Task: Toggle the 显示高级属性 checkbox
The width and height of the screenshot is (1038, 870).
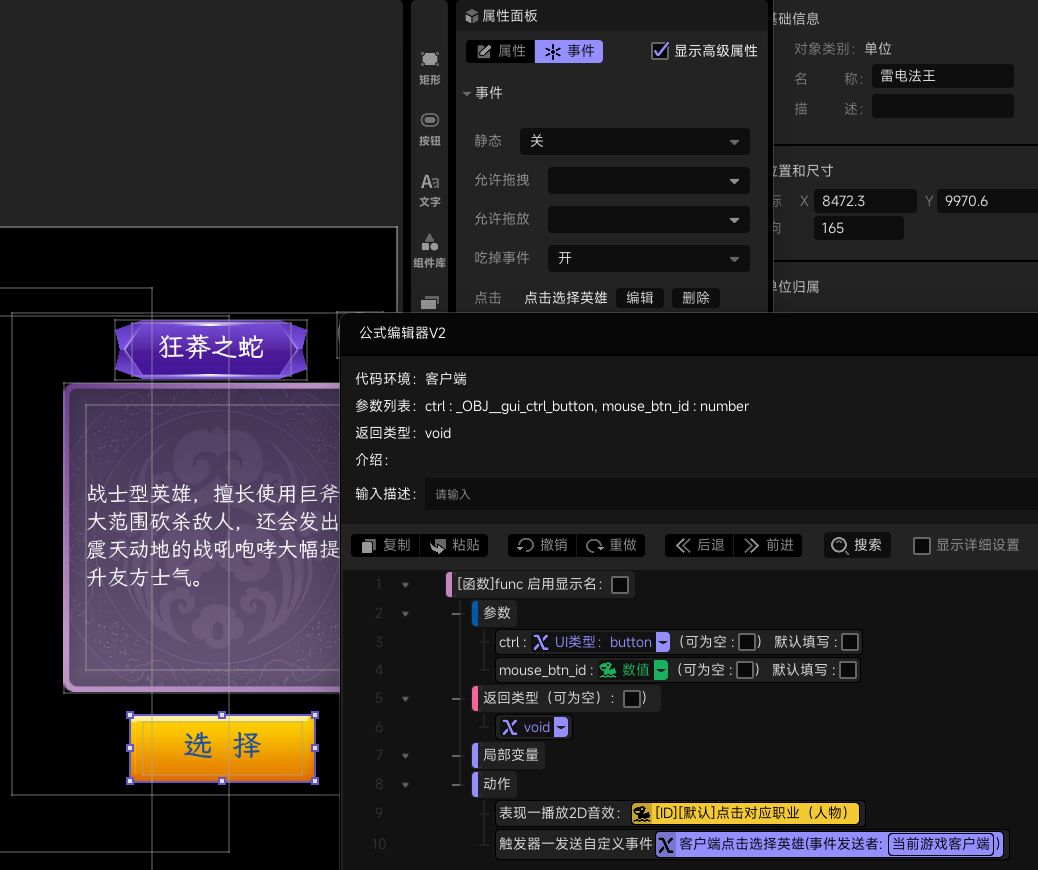Action: (x=660, y=51)
